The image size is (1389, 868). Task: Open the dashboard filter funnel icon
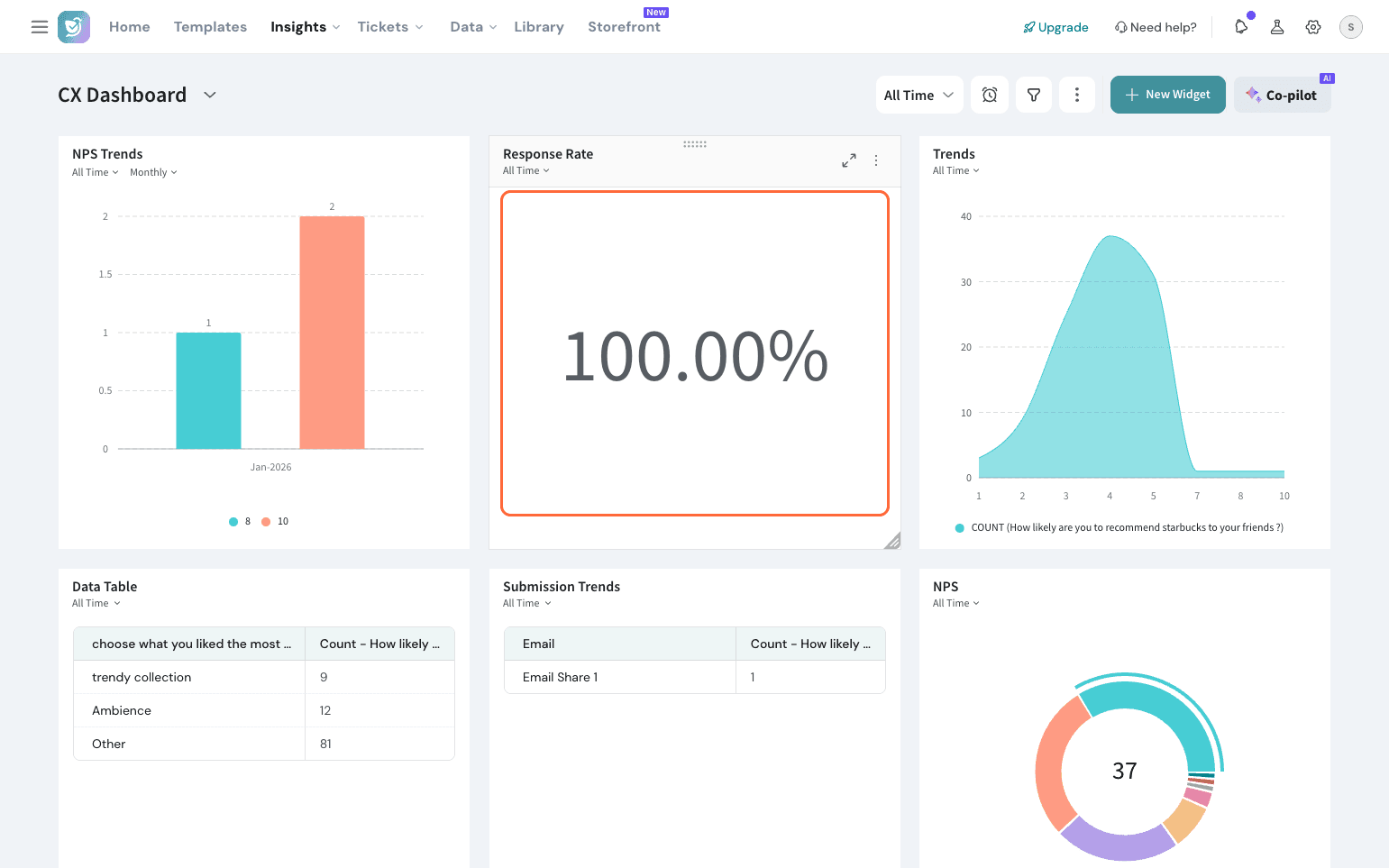tap(1034, 95)
